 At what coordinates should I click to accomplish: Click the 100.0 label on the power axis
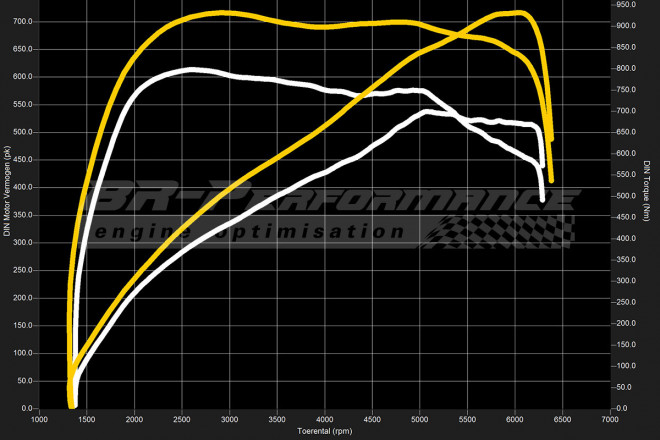22,353
